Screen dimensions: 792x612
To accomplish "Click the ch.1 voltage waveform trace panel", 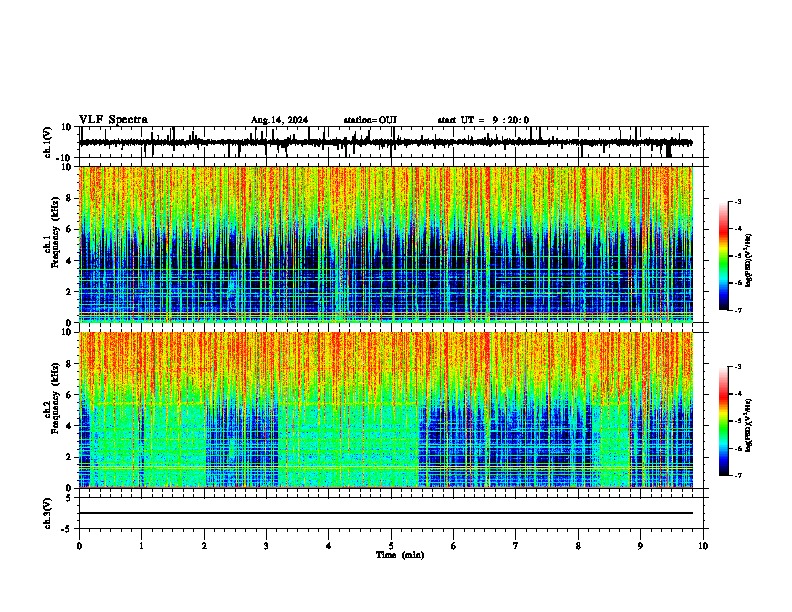I will point(393,142).
